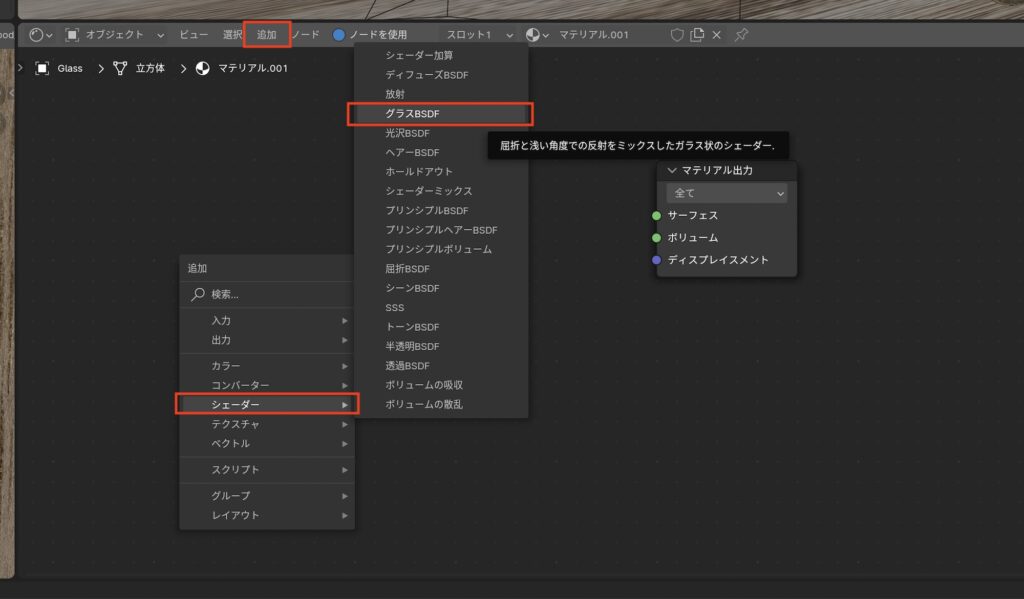This screenshot has height=599, width=1024.
Task: Open the スロット1 dropdown
Action: pyautogui.click(x=478, y=33)
